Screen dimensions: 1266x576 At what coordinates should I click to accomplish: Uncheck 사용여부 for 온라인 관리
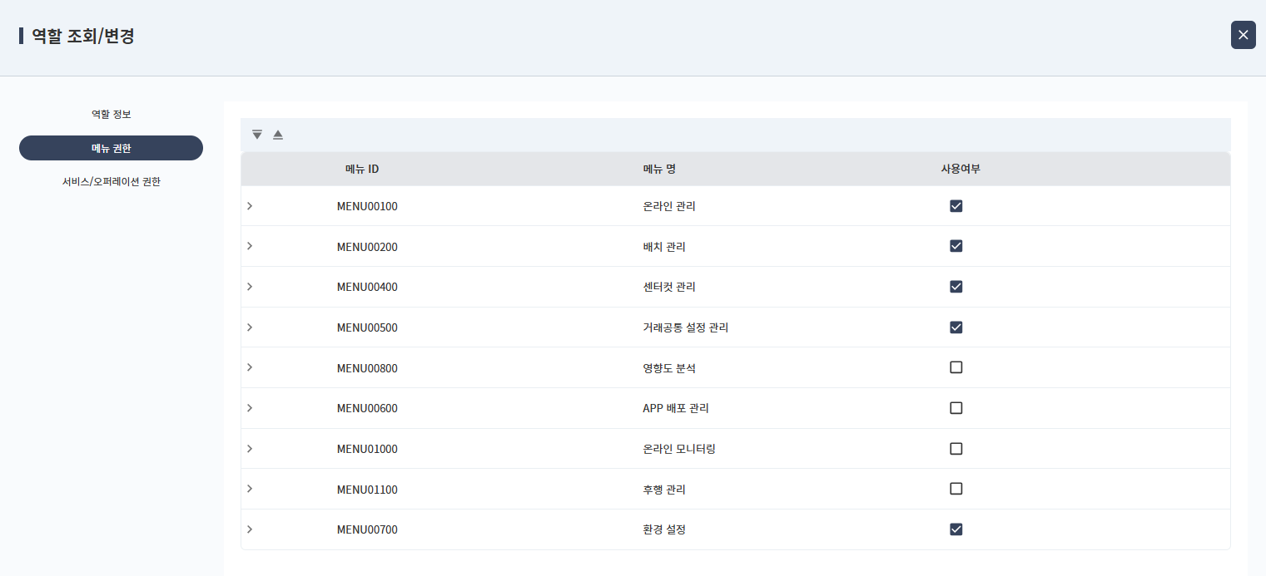tap(956, 206)
